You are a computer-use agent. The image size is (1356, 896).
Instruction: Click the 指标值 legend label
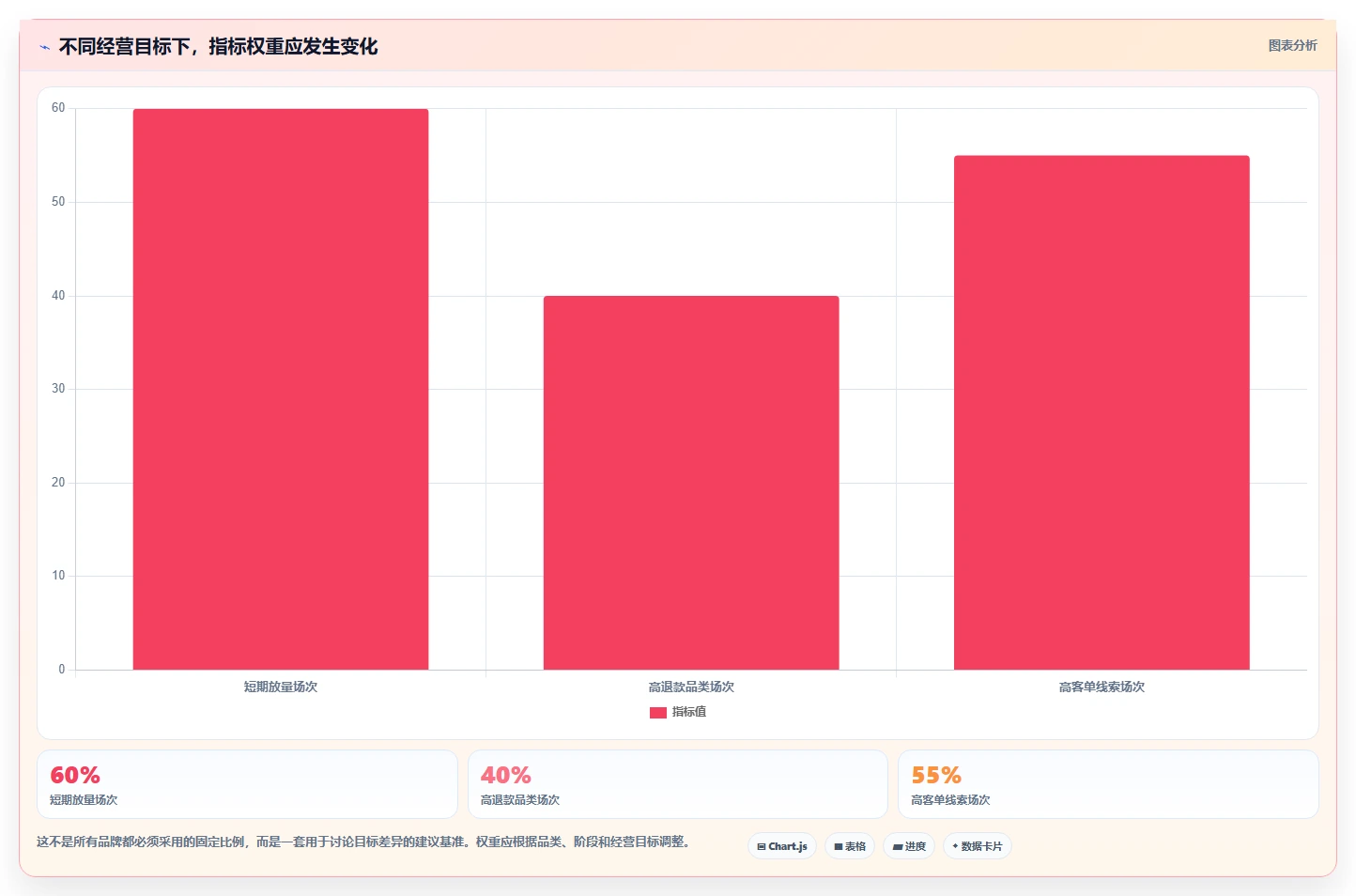(689, 712)
